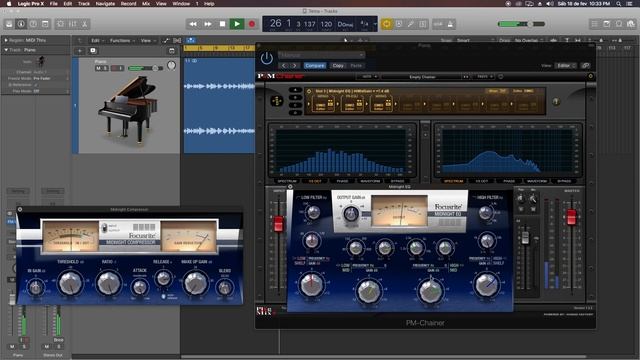Open Quick Help button in control bar

tap(33, 24)
